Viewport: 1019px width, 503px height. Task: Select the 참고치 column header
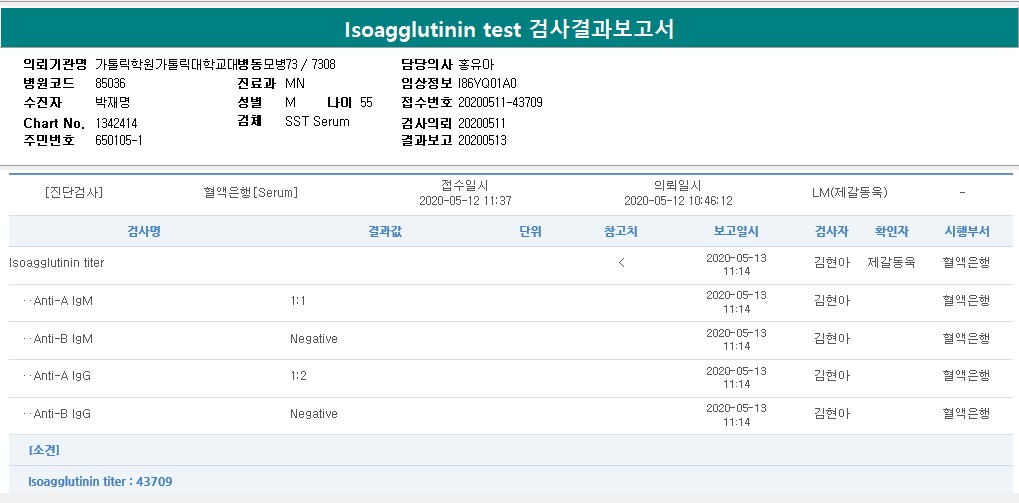pyautogui.click(x=621, y=232)
